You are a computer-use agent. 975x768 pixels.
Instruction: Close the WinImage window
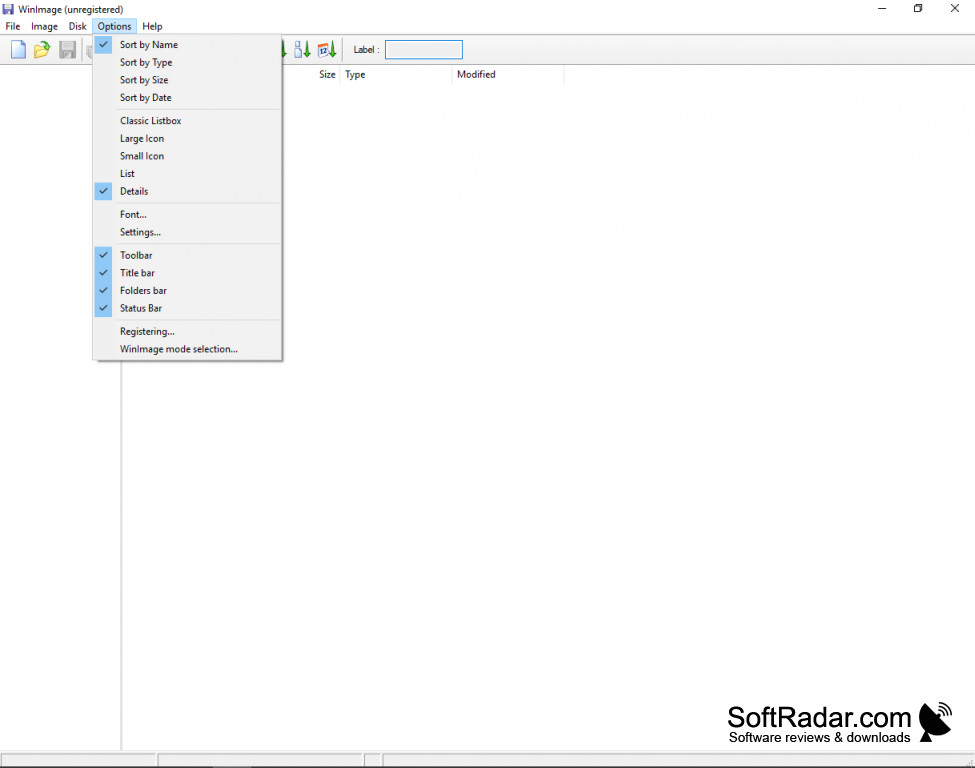pyautogui.click(x=955, y=9)
